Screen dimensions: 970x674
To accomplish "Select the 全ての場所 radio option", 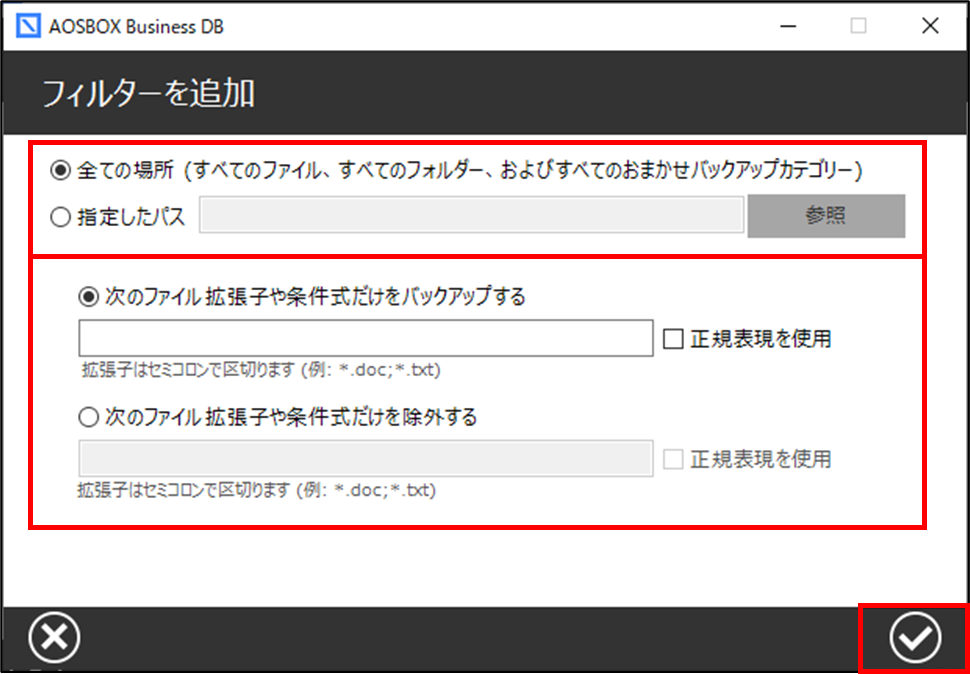I will click(x=60, y=171).
